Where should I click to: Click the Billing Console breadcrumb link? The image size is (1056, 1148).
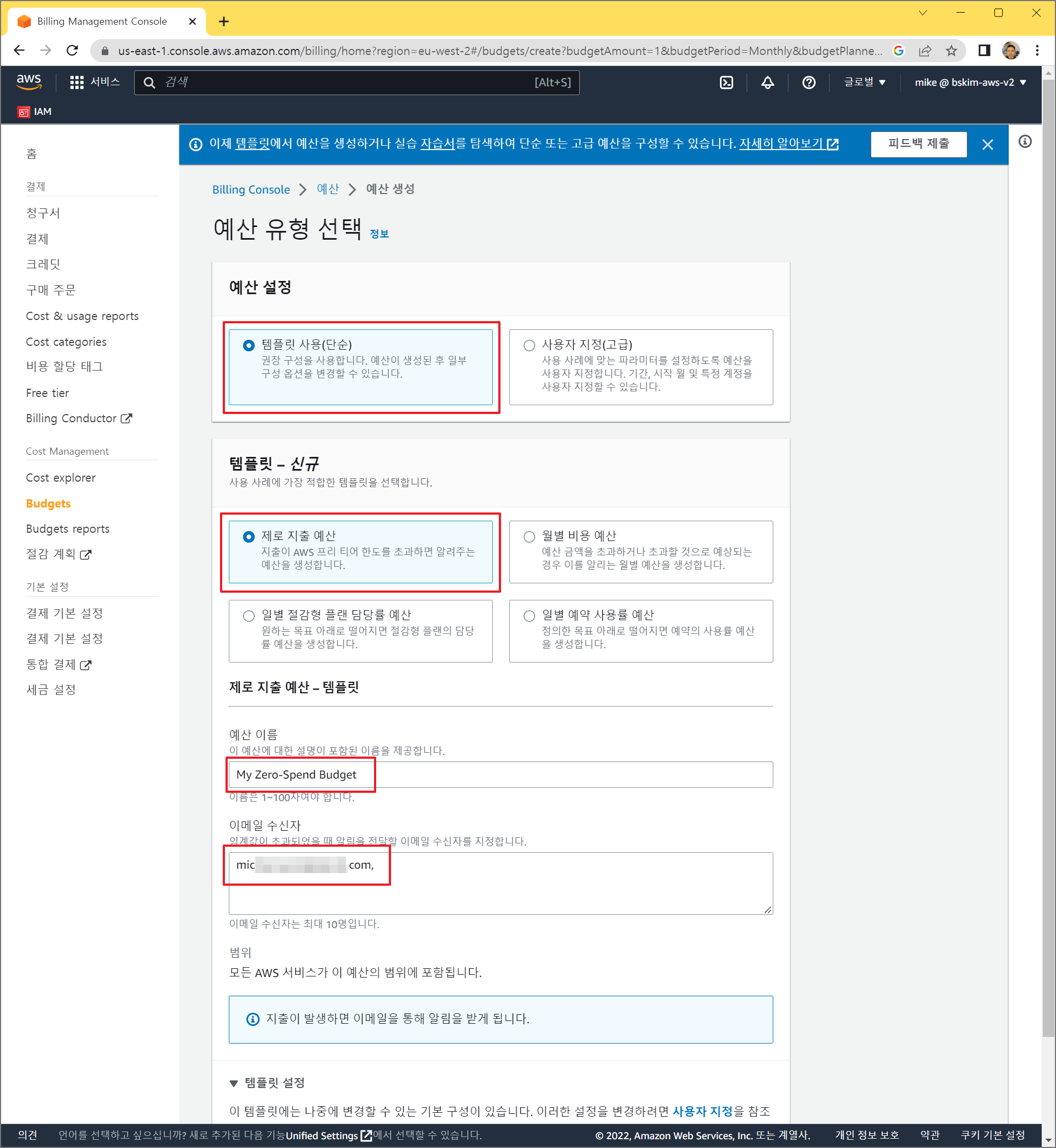click(x=251, y=190)
